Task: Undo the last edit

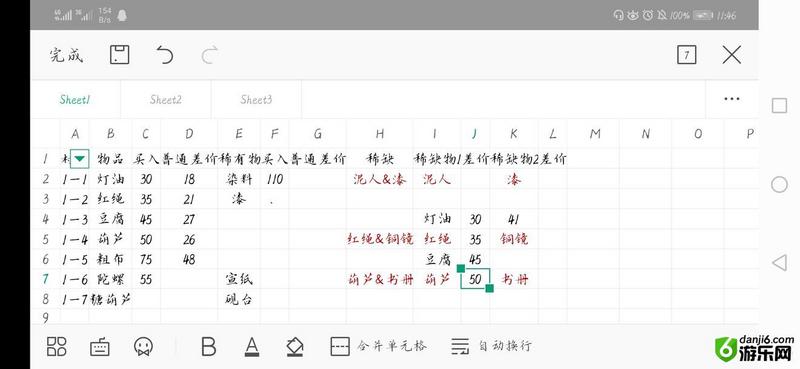Action: point(165,55)
